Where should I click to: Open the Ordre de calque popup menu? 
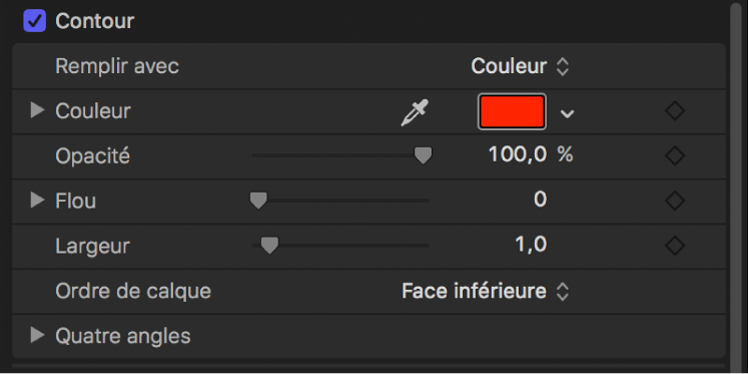tap(486, 291)
